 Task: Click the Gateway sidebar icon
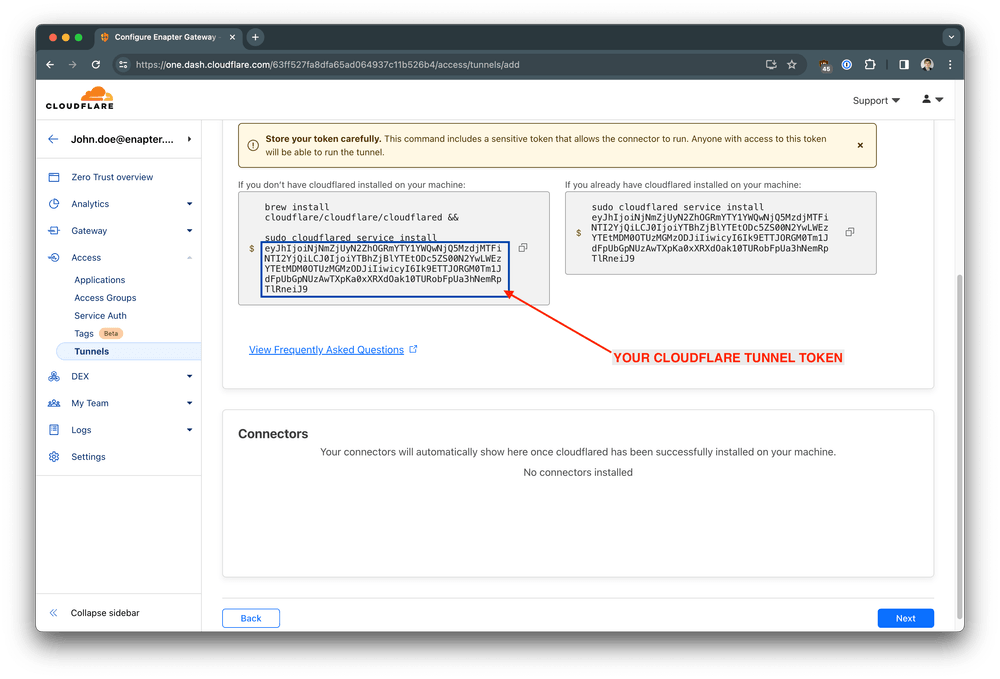point(54,230)
